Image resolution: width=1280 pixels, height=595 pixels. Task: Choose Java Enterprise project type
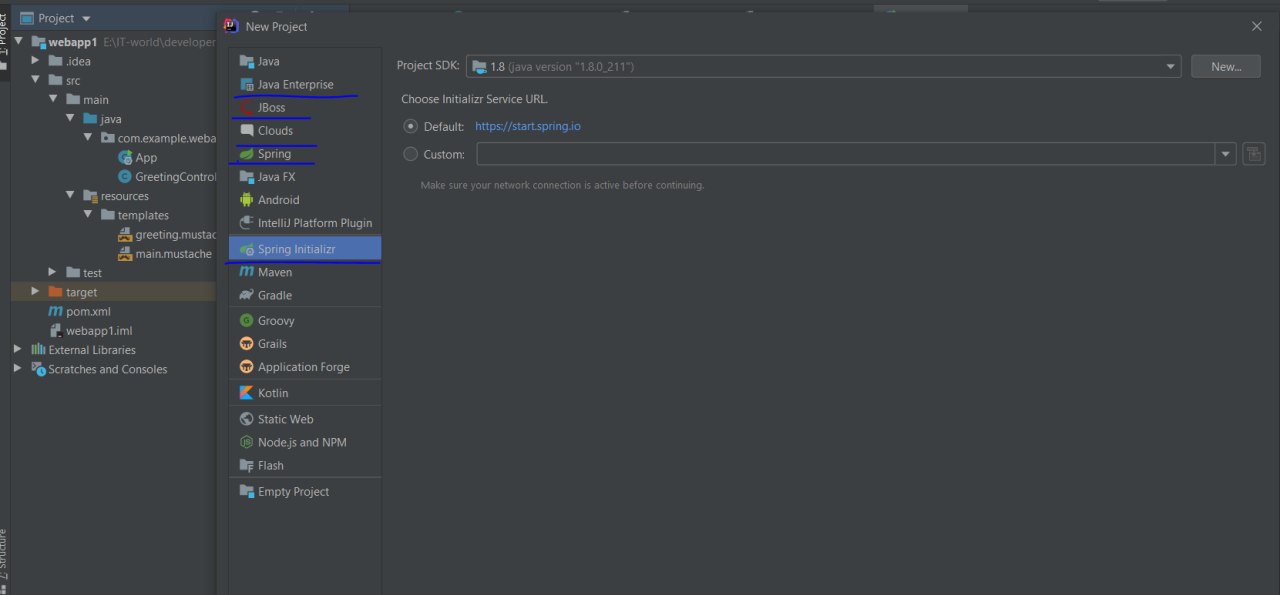[305, 84]
